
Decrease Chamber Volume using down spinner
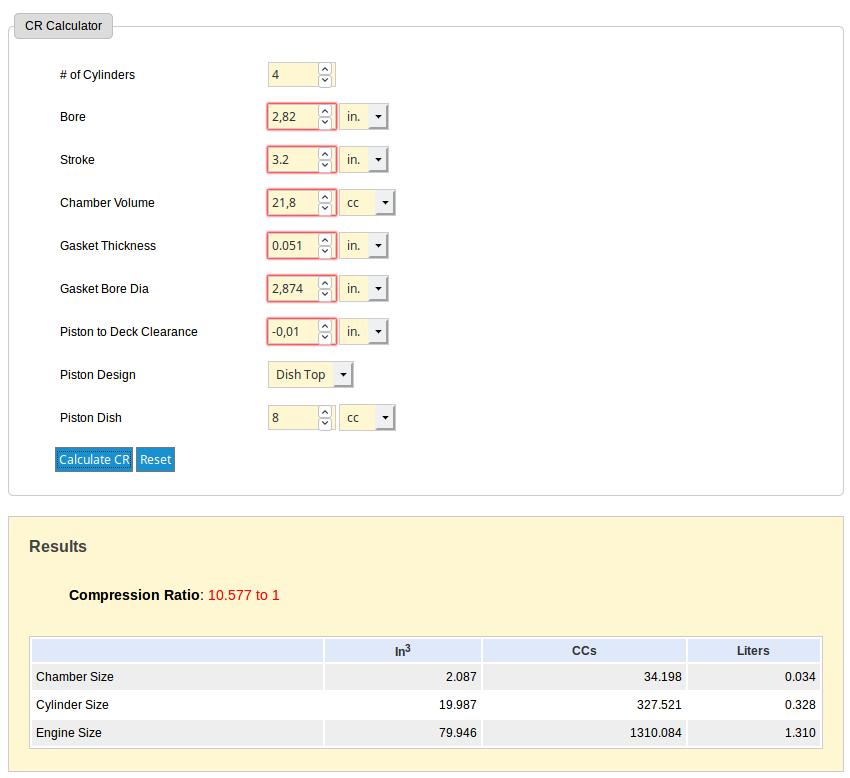tap(325, 209)
